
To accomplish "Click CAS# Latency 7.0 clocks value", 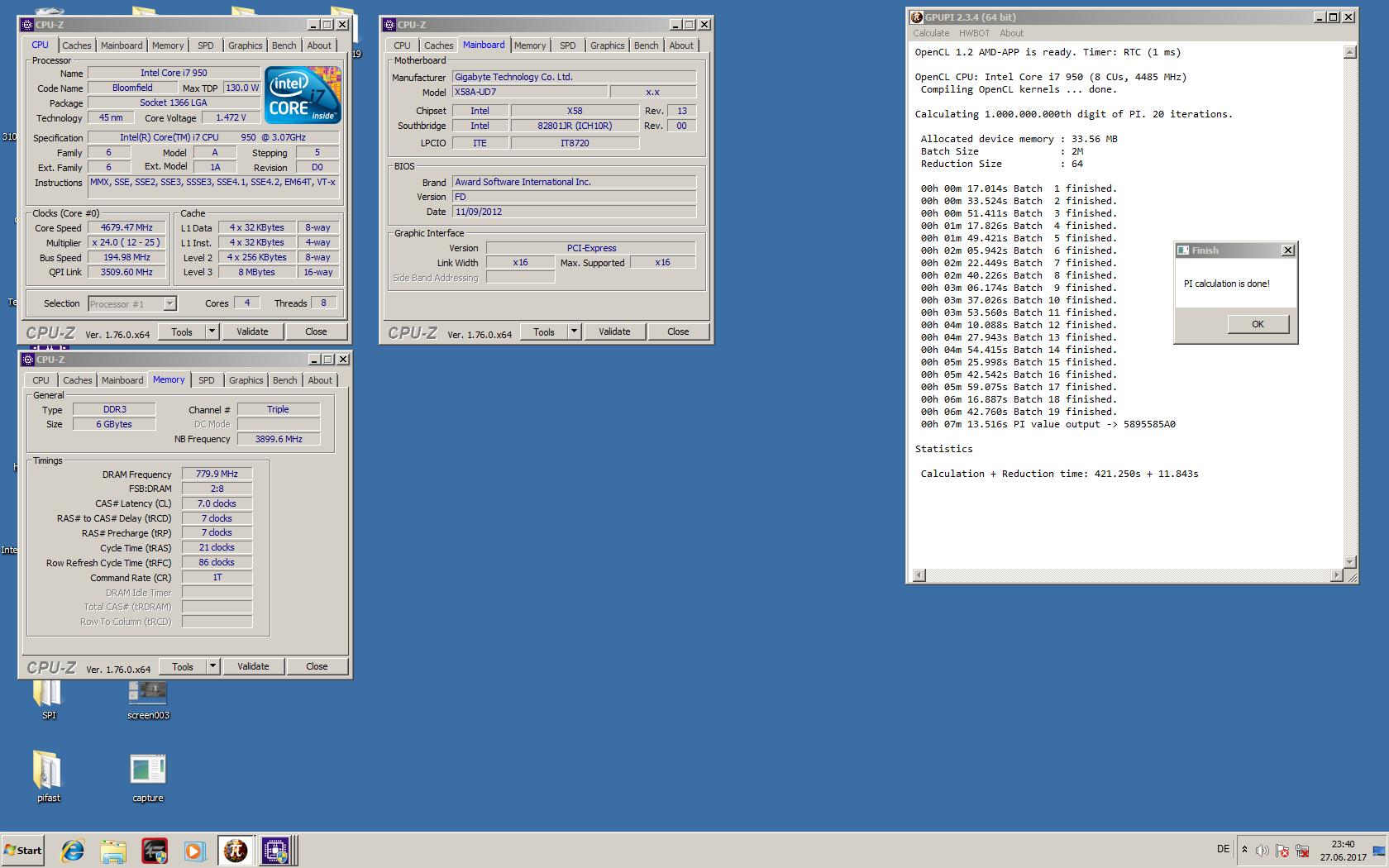I will [217, 503].
